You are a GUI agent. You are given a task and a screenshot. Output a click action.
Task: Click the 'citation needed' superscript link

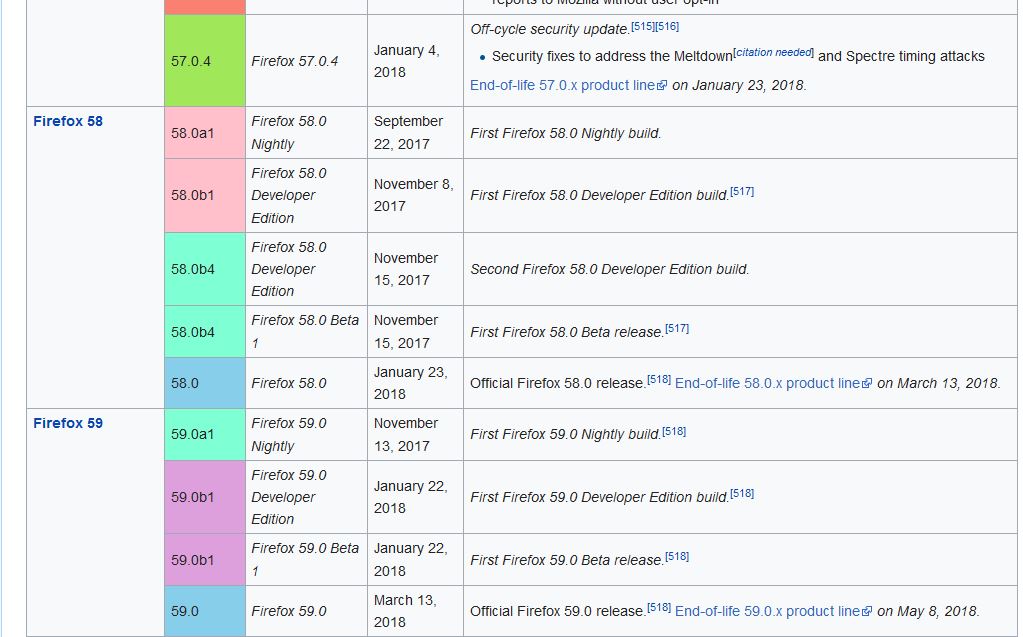point(774,53)
